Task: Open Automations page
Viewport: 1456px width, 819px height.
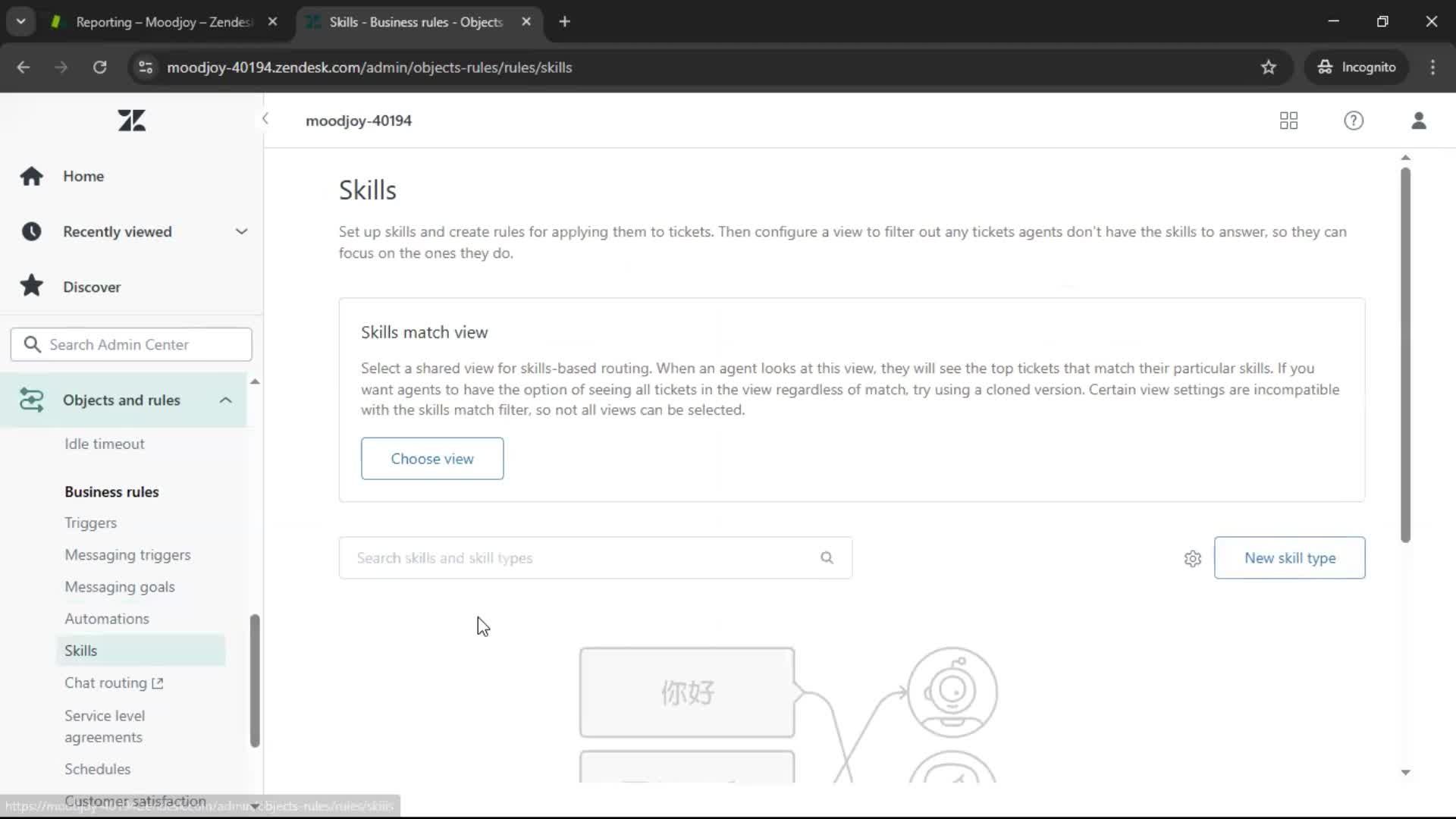Action: tap(107, 619)
